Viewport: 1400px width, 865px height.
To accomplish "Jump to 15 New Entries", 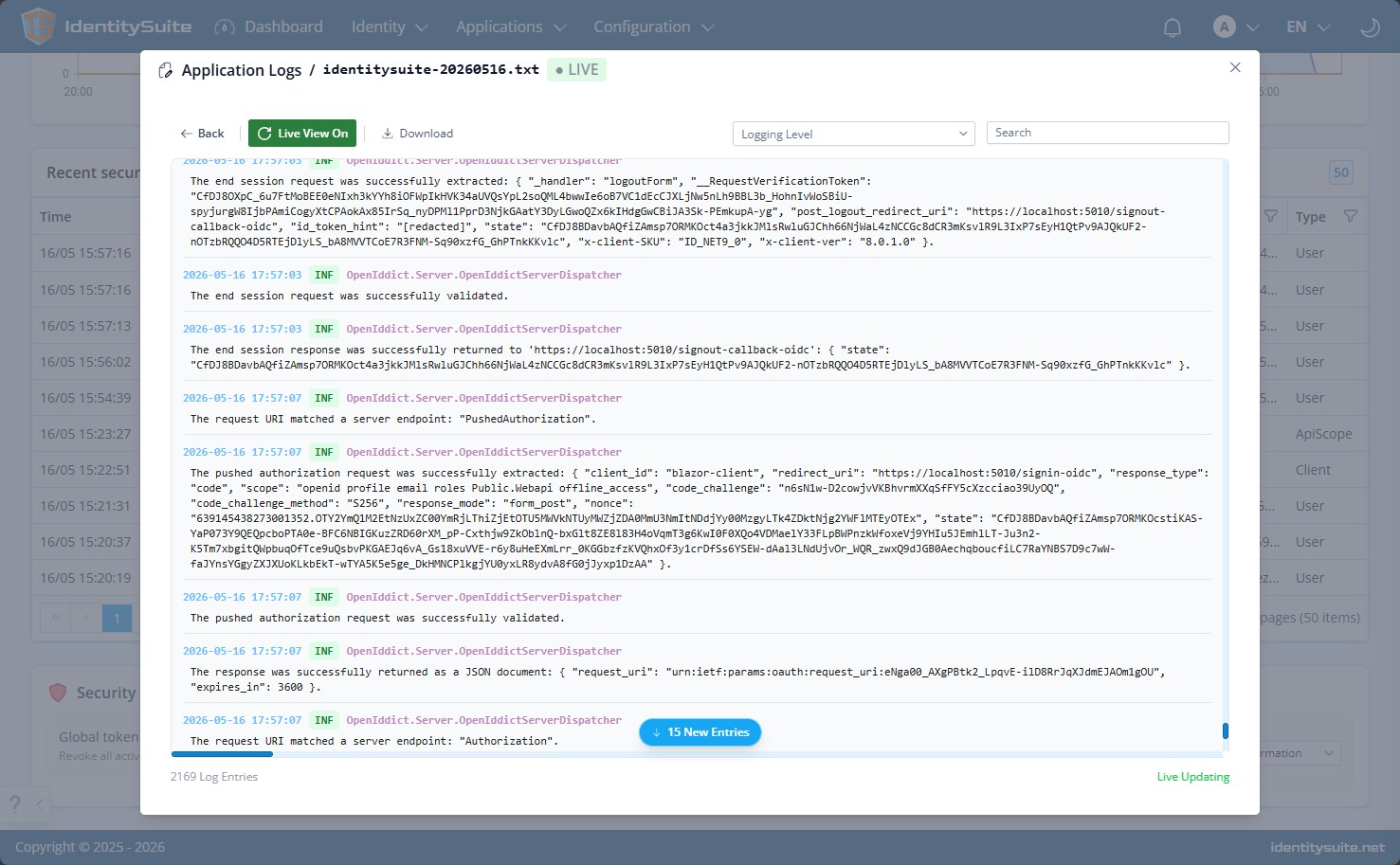I will coord(700,732).
